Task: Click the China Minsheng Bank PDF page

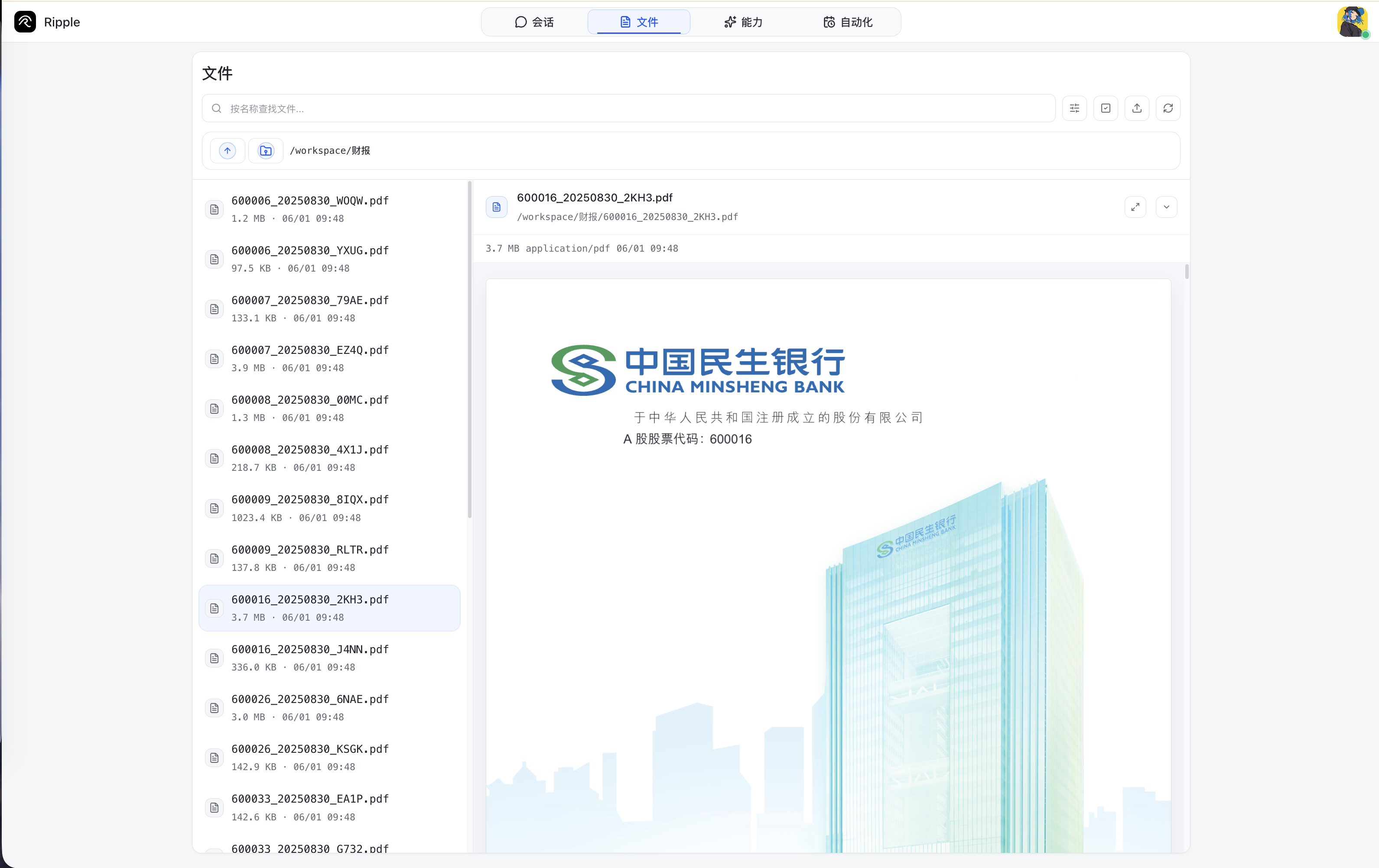Action: 828,565
